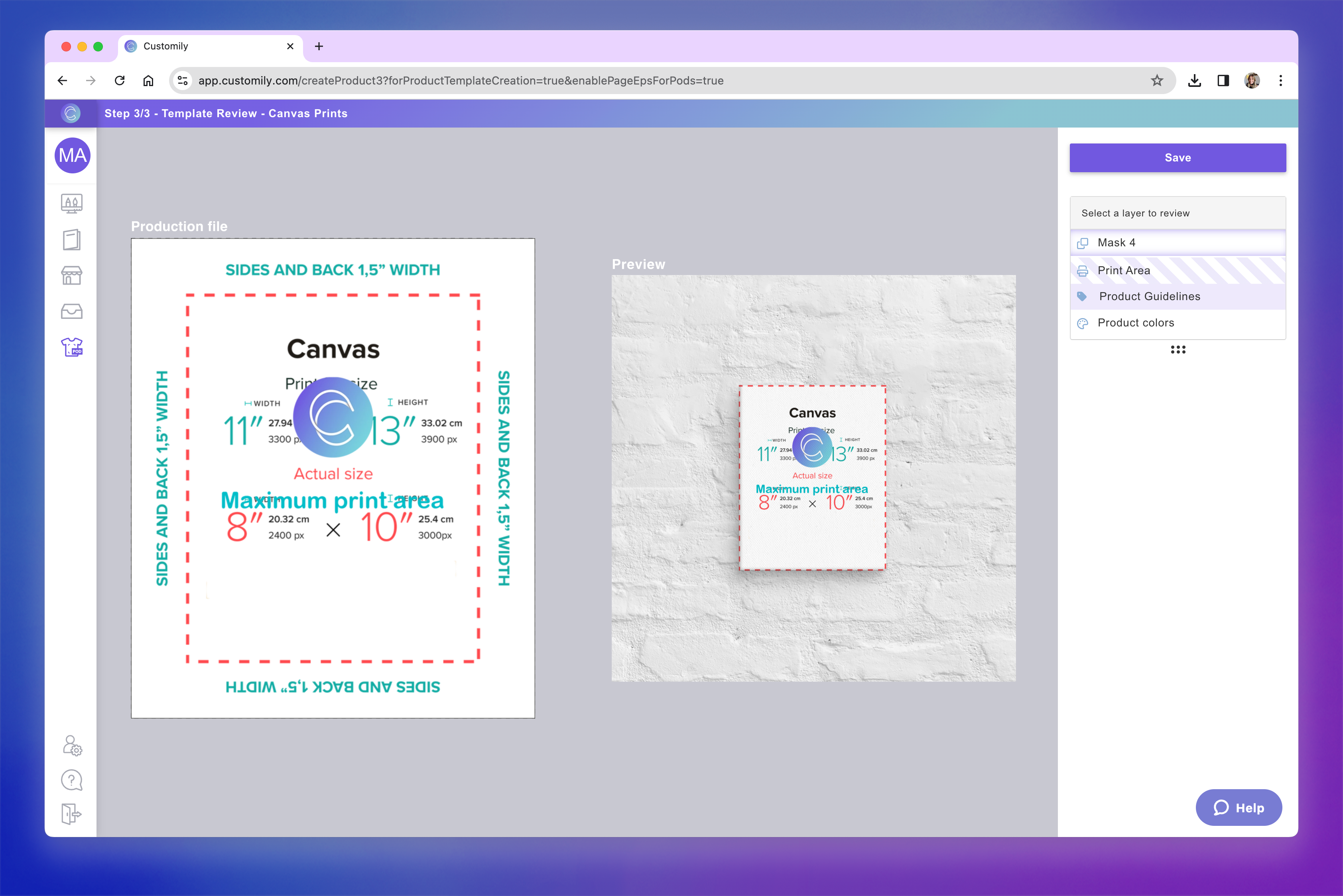
Task: Open user settings gear icon
Action: (72, 745)
